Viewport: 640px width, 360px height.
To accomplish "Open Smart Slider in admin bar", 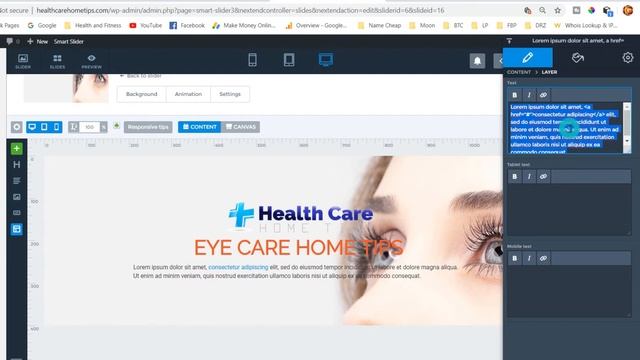I will pos(69,41).
